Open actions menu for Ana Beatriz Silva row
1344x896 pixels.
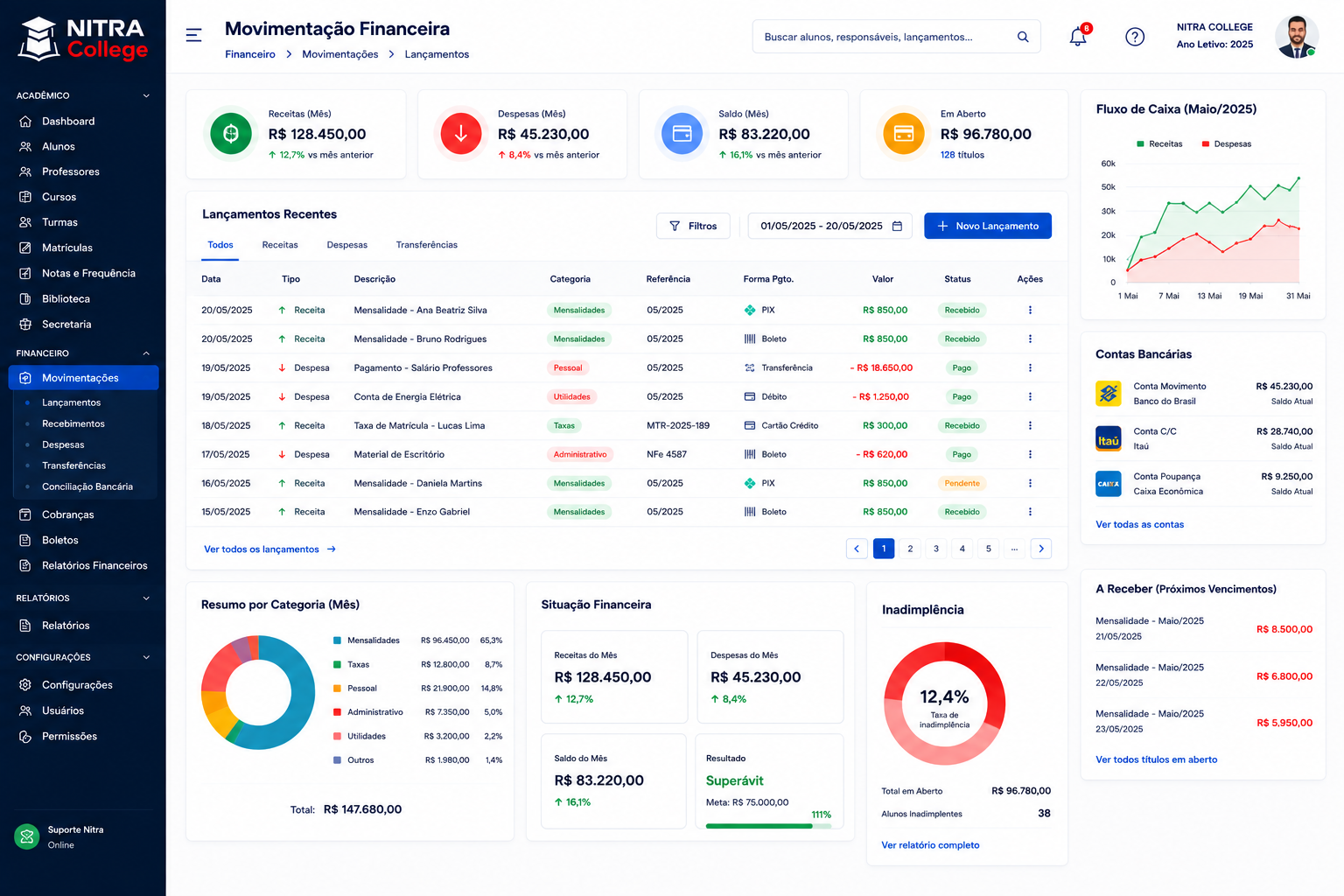tap(1030, 310)
